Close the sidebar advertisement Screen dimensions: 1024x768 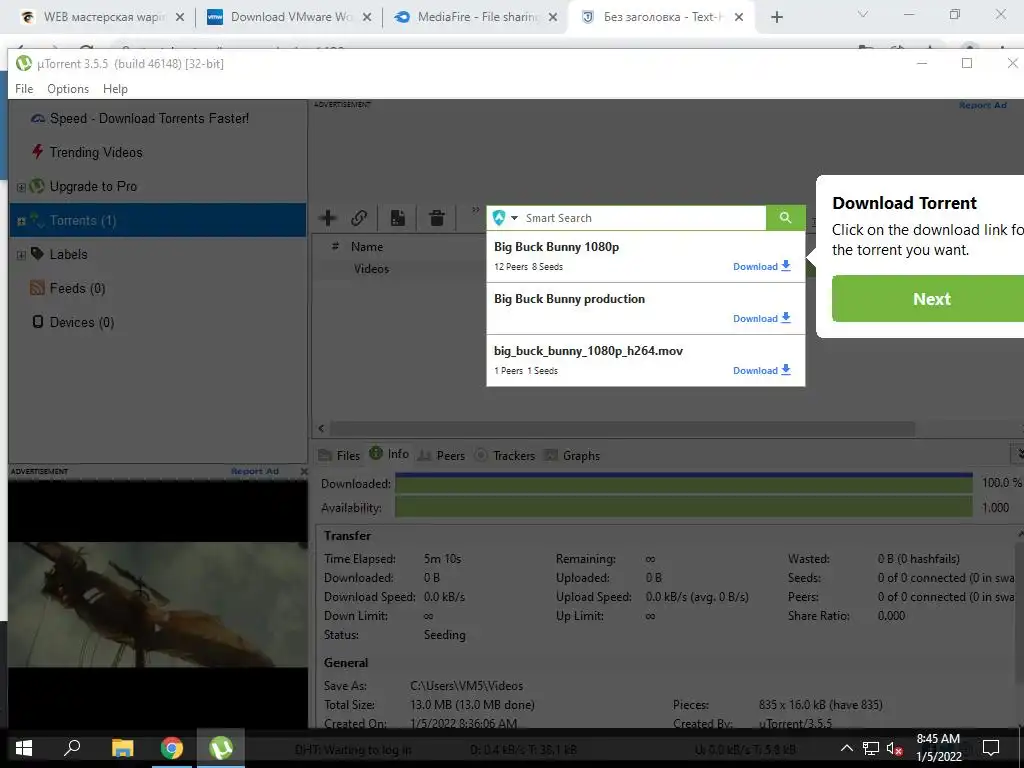tap(303, 471)
